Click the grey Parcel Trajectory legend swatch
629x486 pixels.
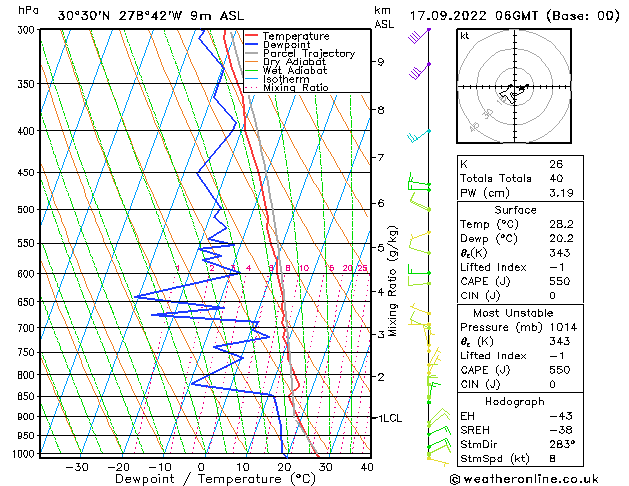(x=251, y=53)
